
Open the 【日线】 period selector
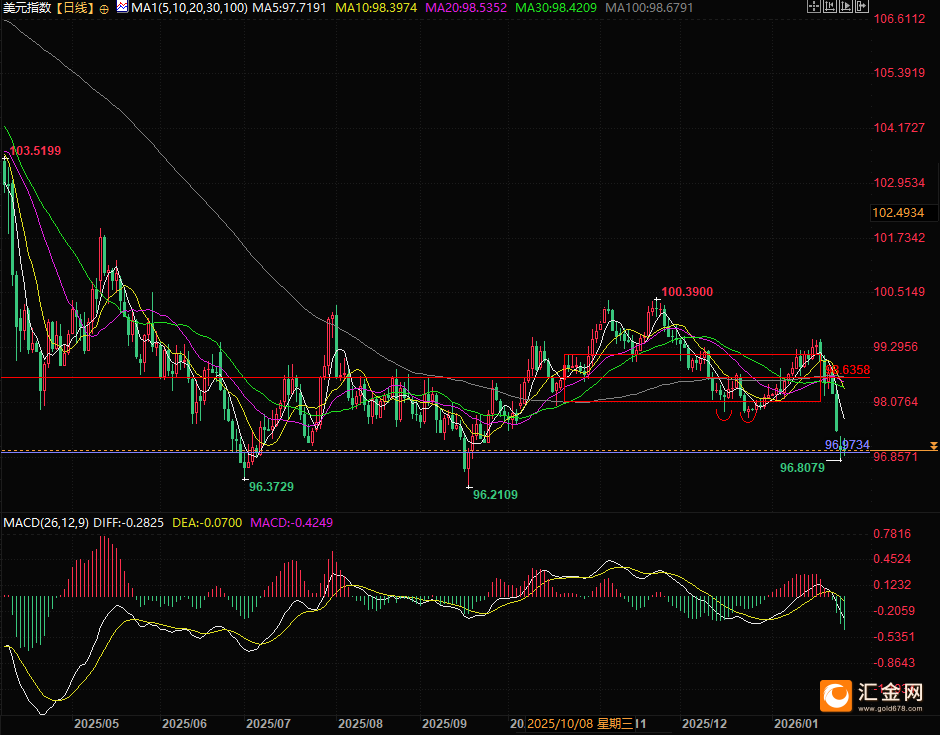point(75,8)
